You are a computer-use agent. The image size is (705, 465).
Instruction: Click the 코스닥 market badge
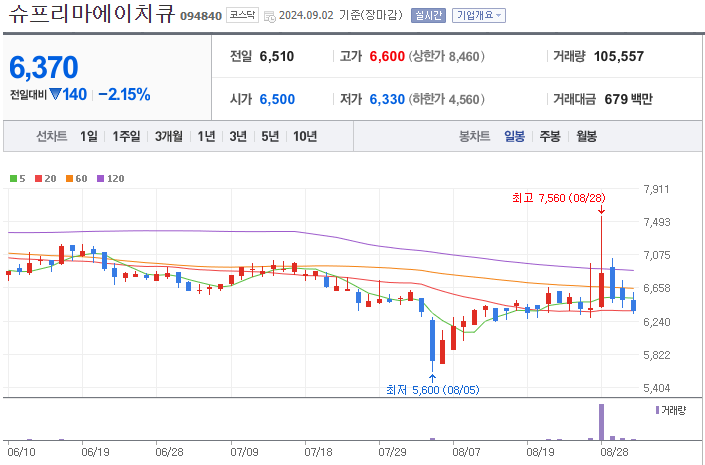(x=242, y=15)
